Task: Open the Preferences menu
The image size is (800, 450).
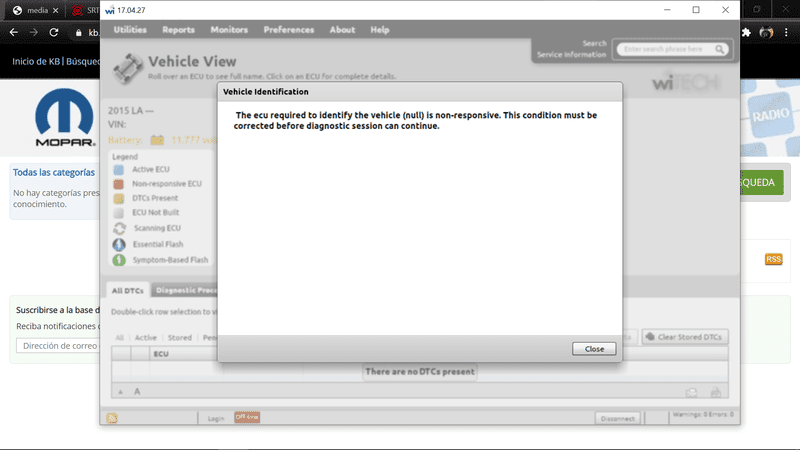Action: [x=288, y=30]
